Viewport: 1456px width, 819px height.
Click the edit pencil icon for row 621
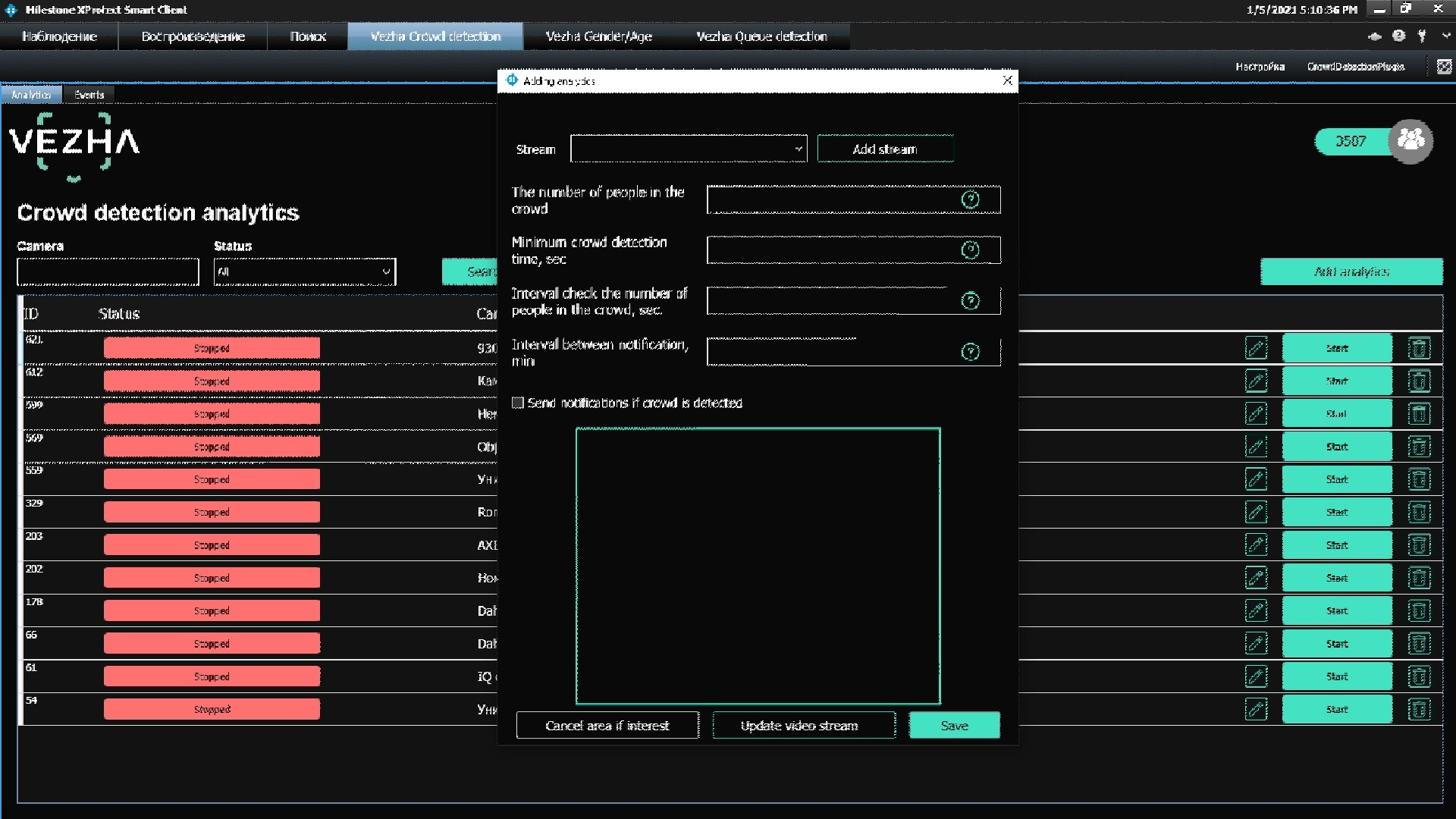(1256, 348)
